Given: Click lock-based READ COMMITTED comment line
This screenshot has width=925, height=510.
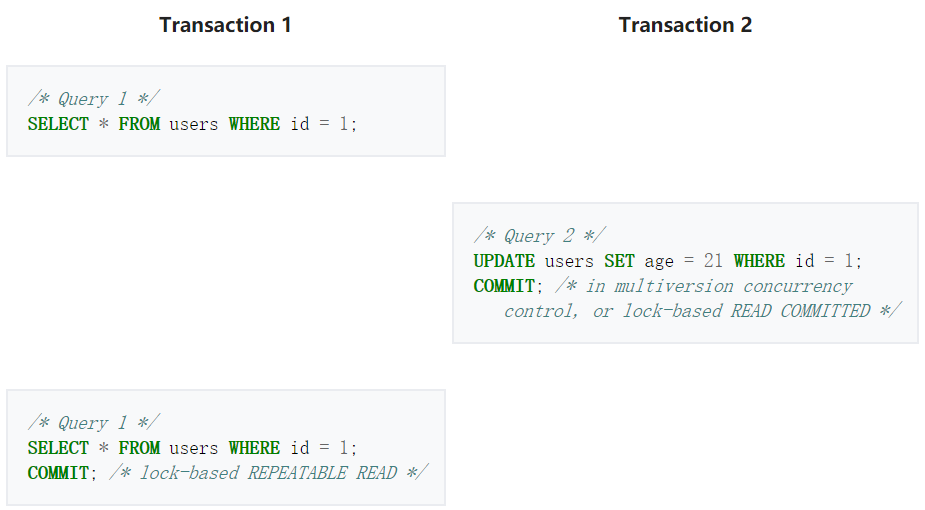Looking at the screenshot, I should point(702,311).
